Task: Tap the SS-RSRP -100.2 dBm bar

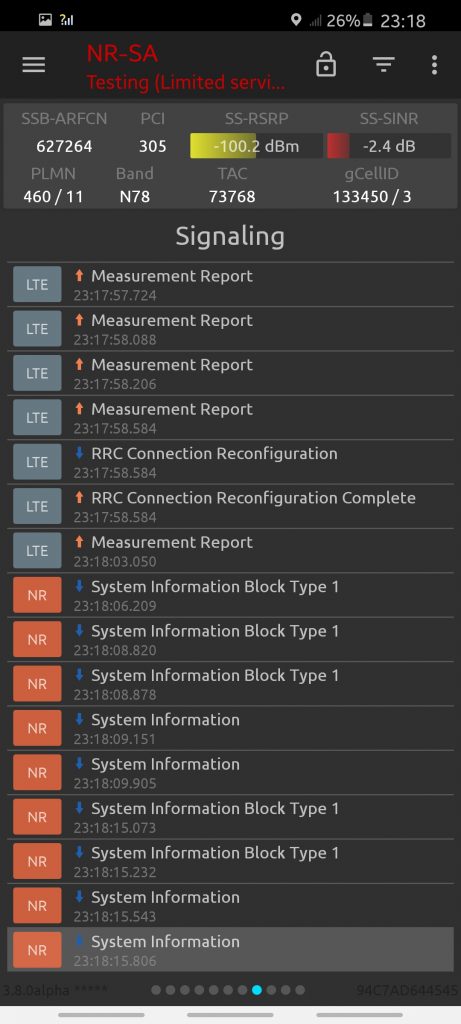Action: [x=256, y=146]
